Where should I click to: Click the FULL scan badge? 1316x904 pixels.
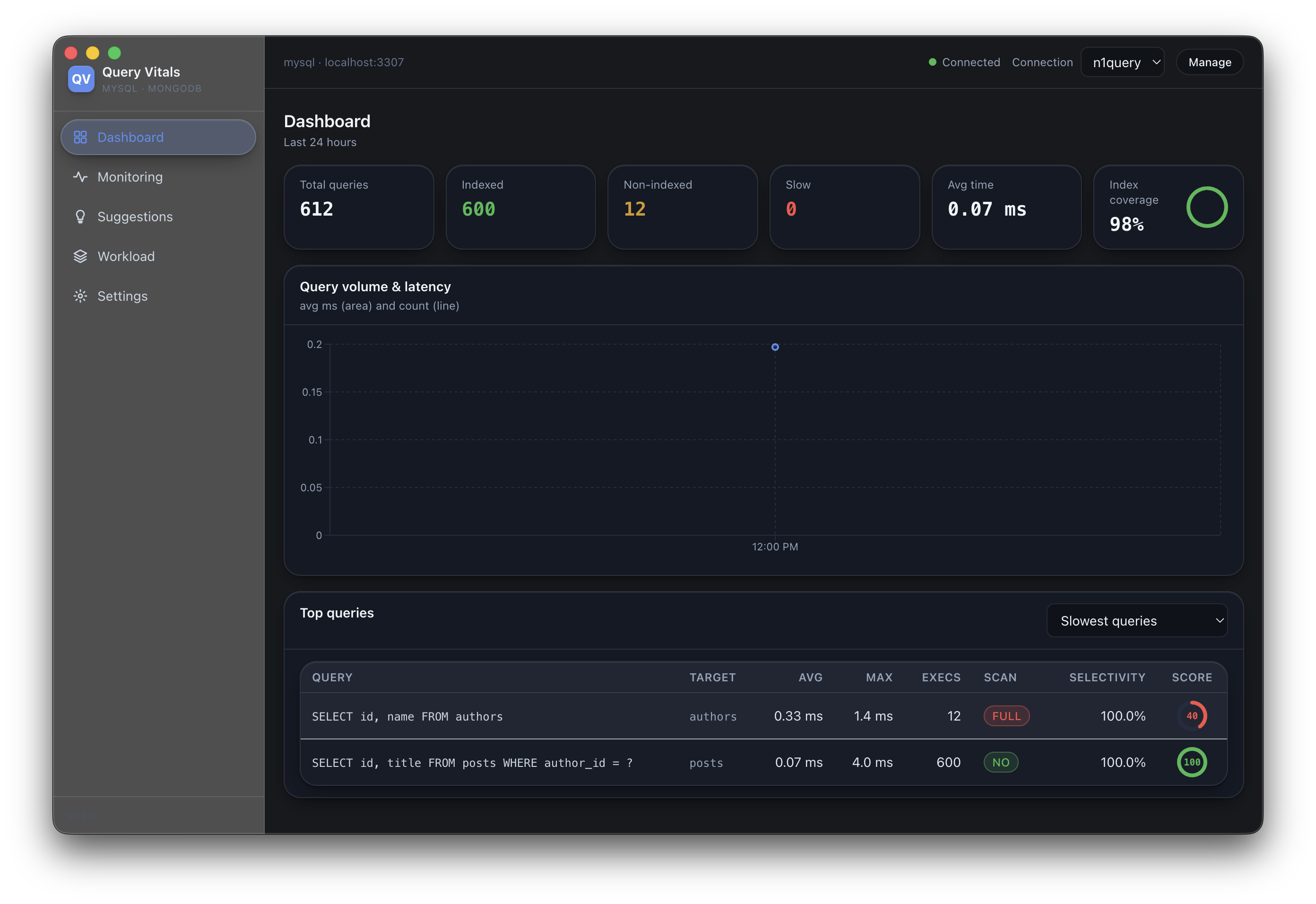[x=1006, y=716]
